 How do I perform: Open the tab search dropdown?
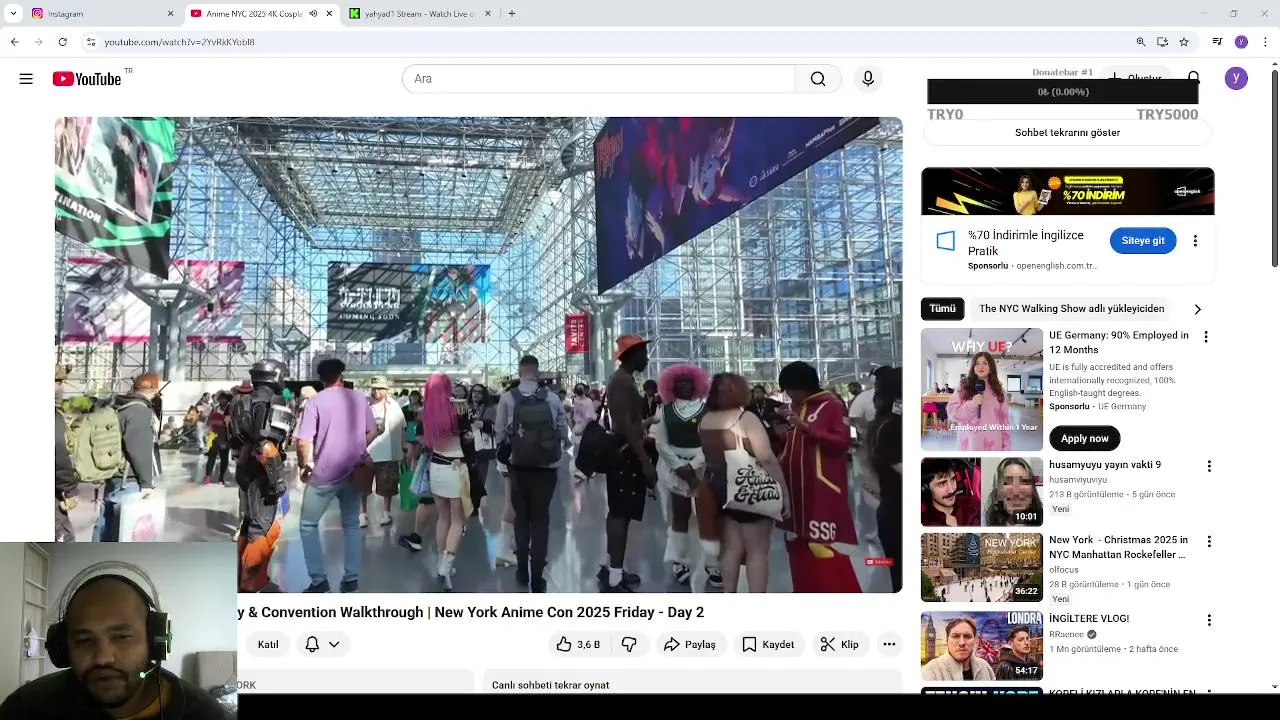click(x=13, y=14)
